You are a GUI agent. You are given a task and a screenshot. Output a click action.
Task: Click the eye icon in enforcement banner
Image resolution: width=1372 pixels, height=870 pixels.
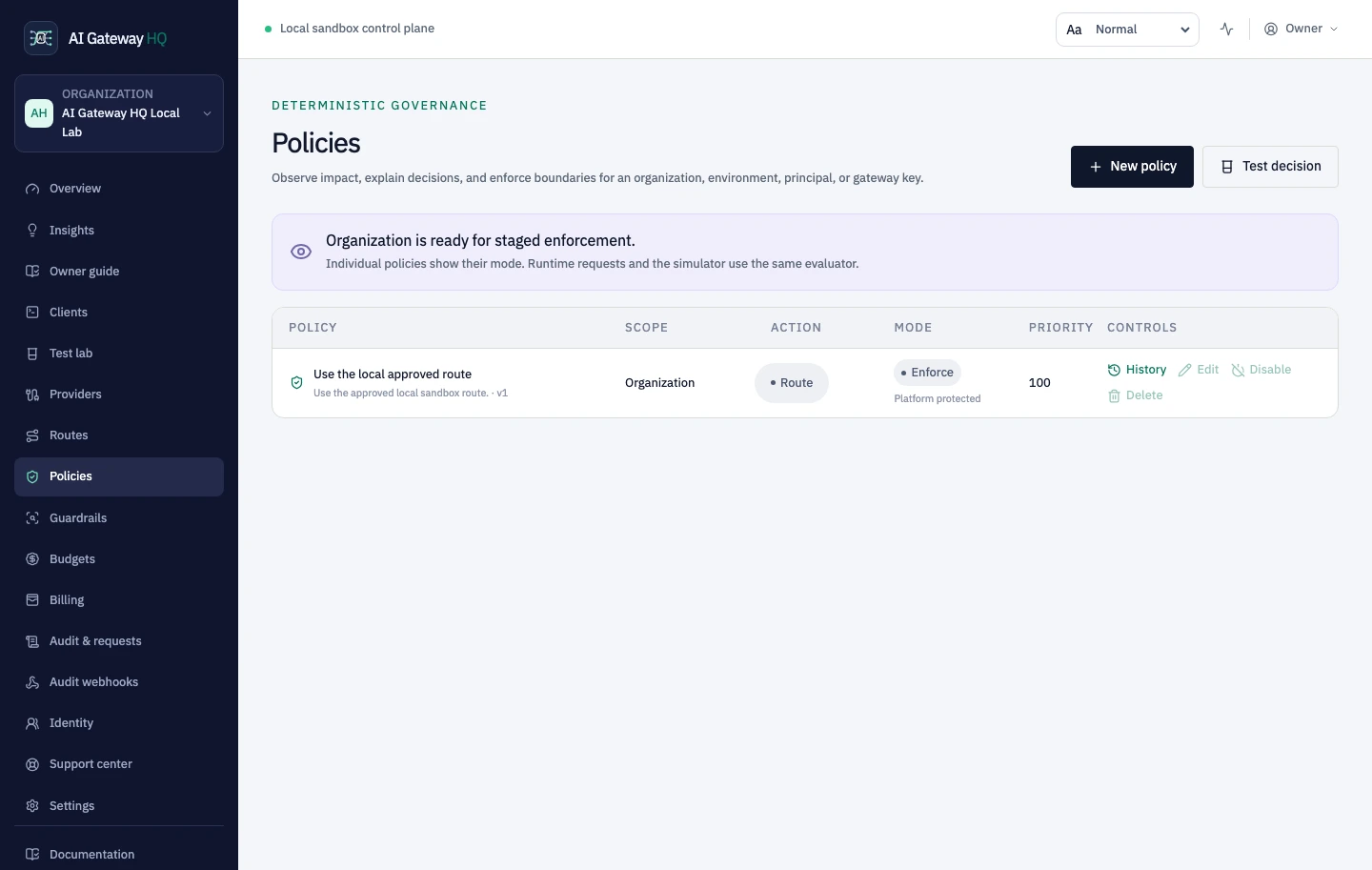[301, 252]
